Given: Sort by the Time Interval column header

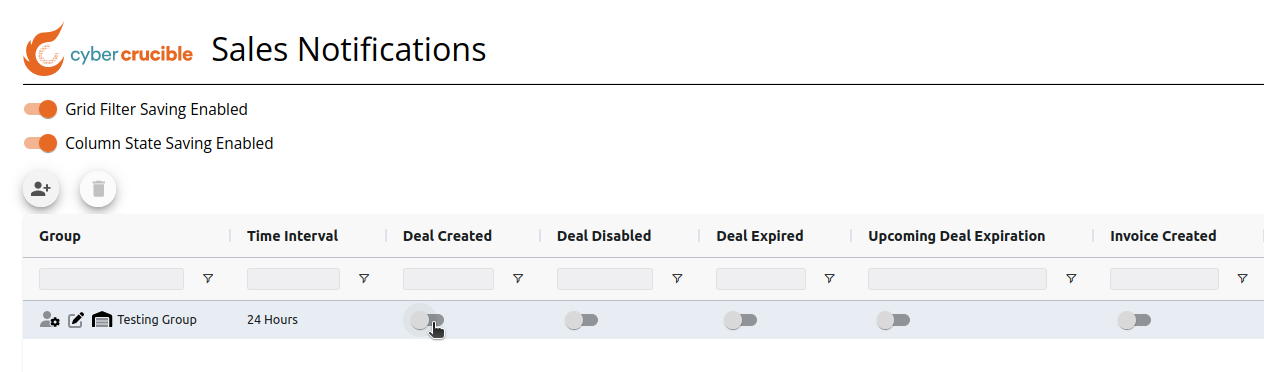Looking at the screenshot, I should [x=292, y=236].
